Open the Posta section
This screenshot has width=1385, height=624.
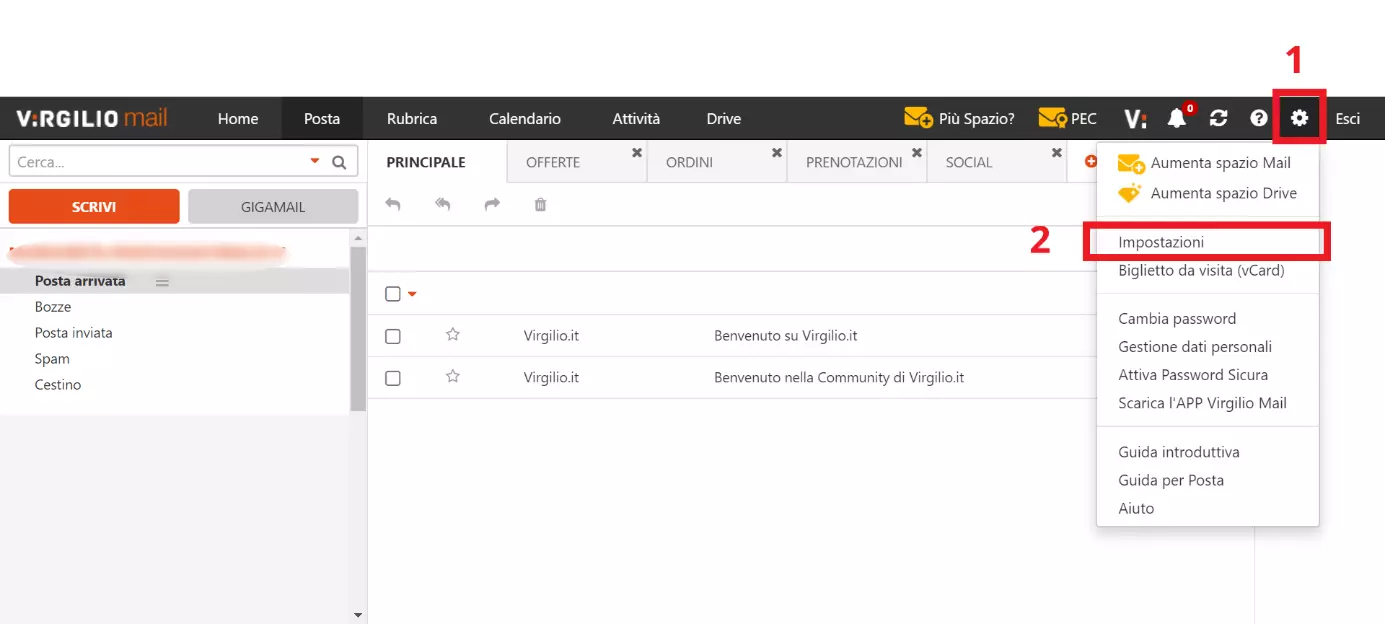[x=322, y=118]
